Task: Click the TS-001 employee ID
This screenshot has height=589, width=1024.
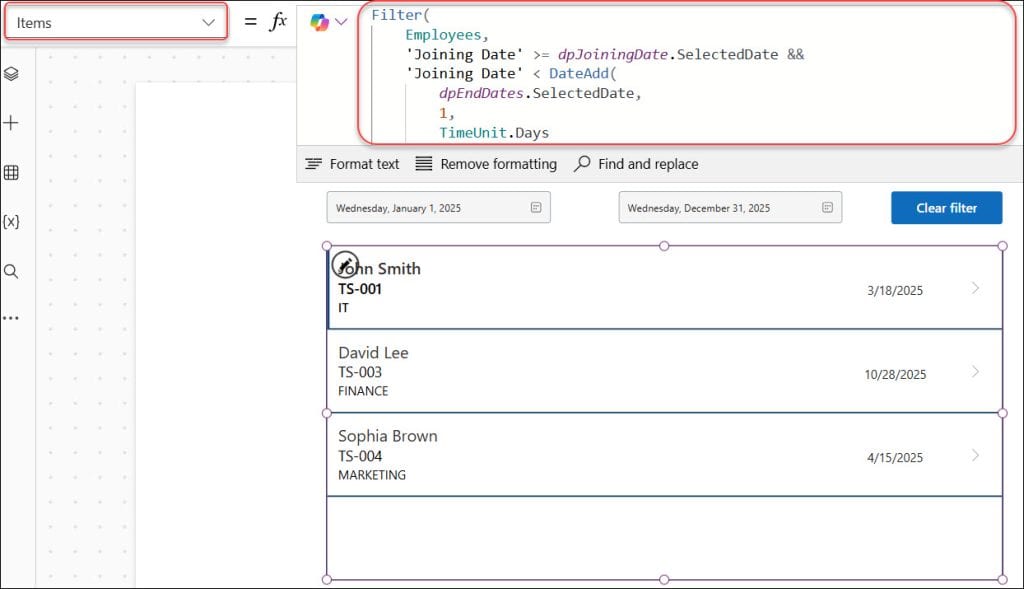Action: point(360,289)
